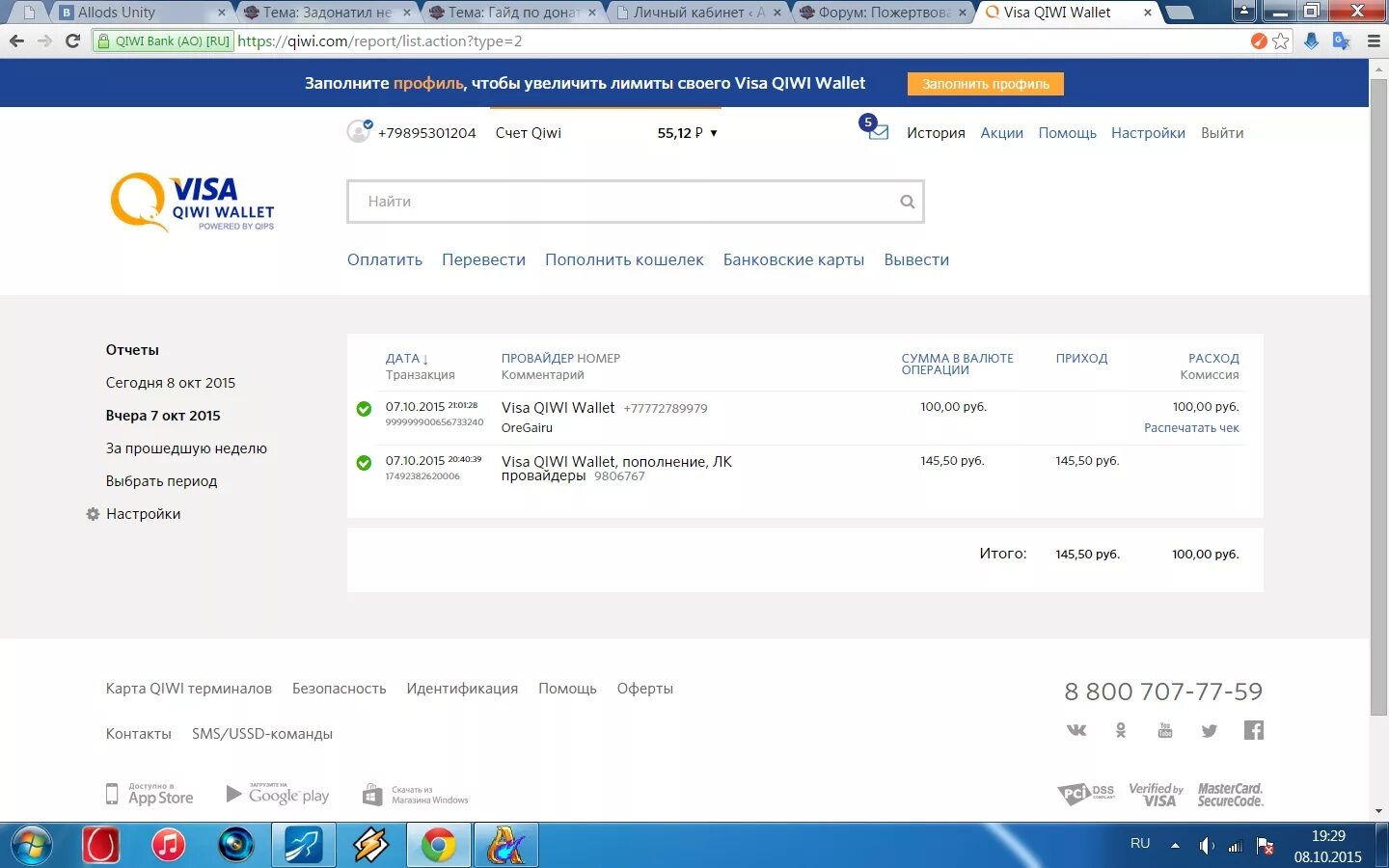1389x868 pixels.
Task: Click the Заполнить профиль button
Action: coord(985,84)
